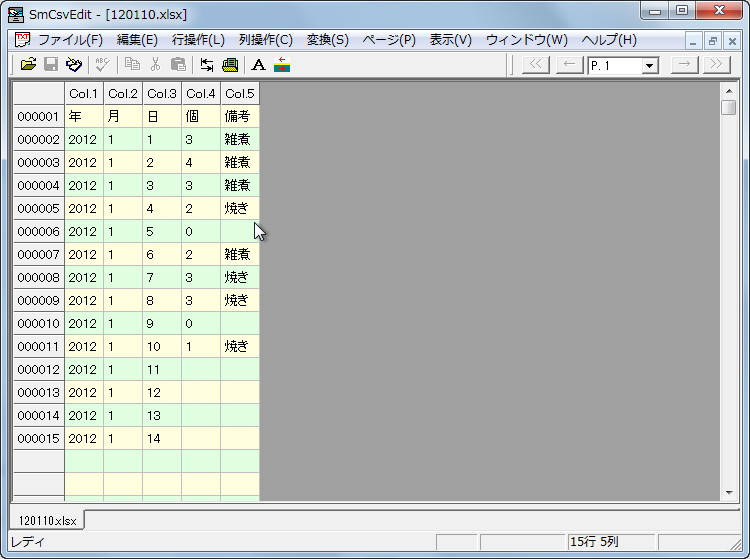
Task: Open the ファイル(F) menu
Action: [x=70, y=40]
